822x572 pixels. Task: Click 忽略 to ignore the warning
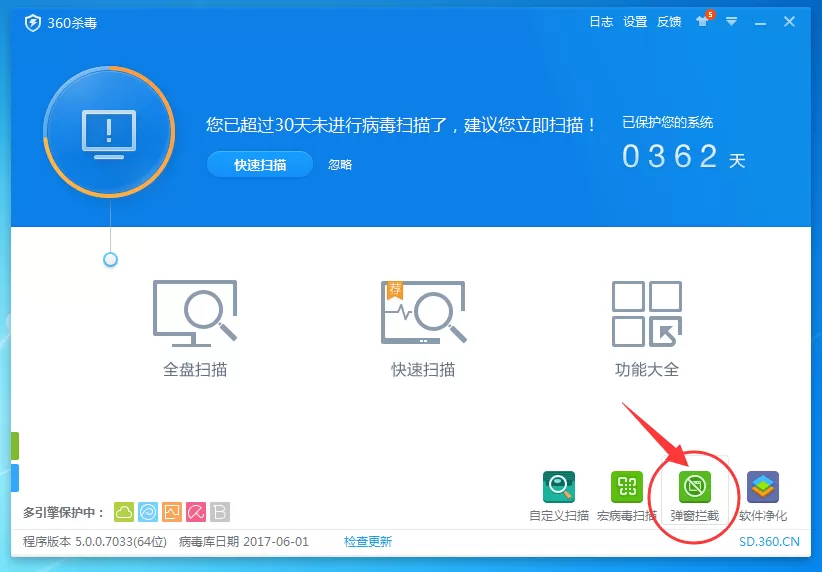[340, 165]
